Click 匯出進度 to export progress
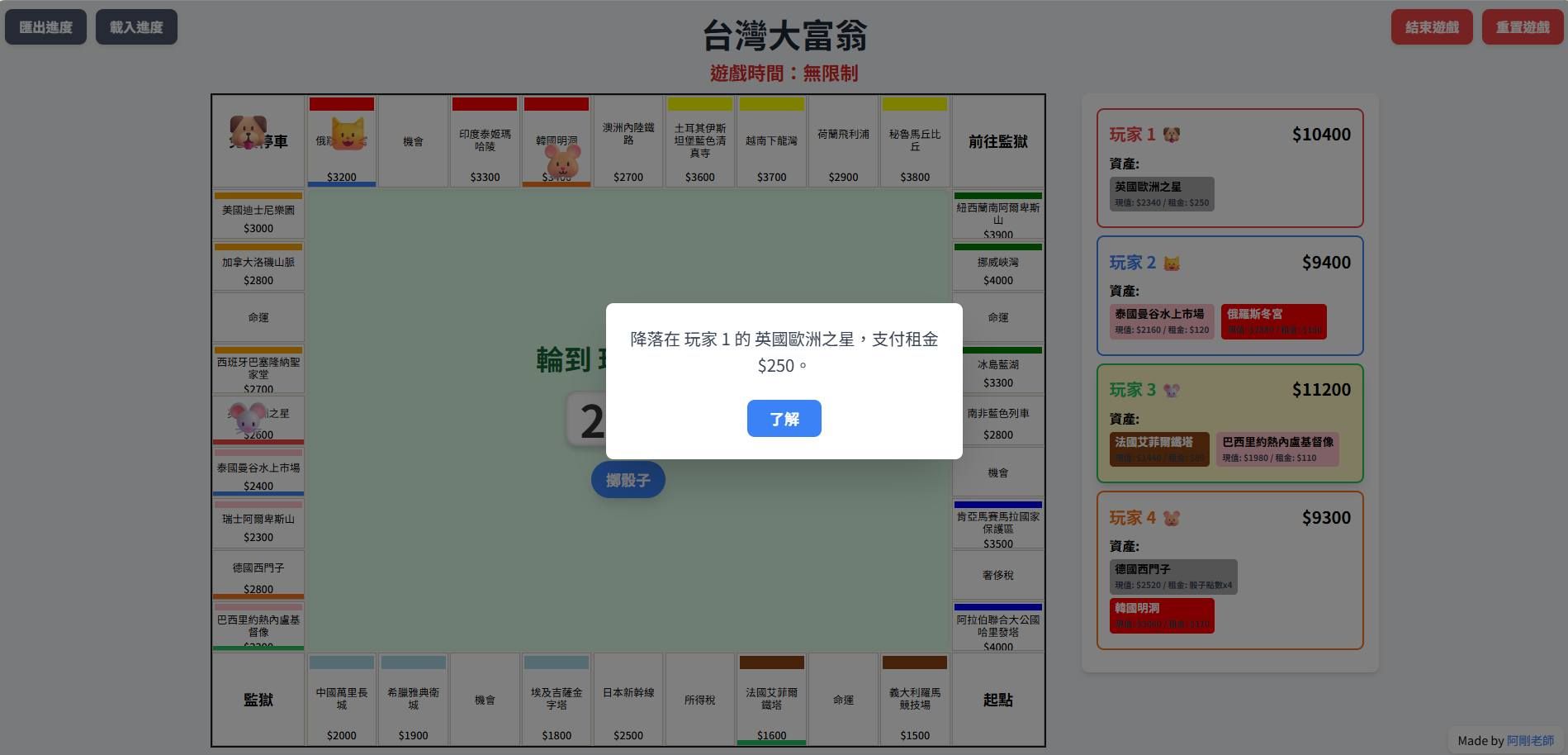The width and height of the screenshot is (1568, 755). tap(45, 26)
